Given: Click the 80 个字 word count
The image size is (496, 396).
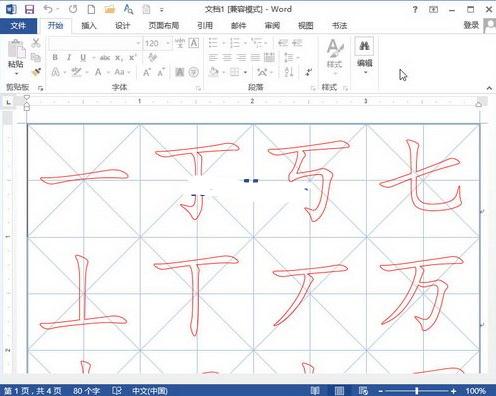Looking at the screenshot, I should (x=86, y=391).
